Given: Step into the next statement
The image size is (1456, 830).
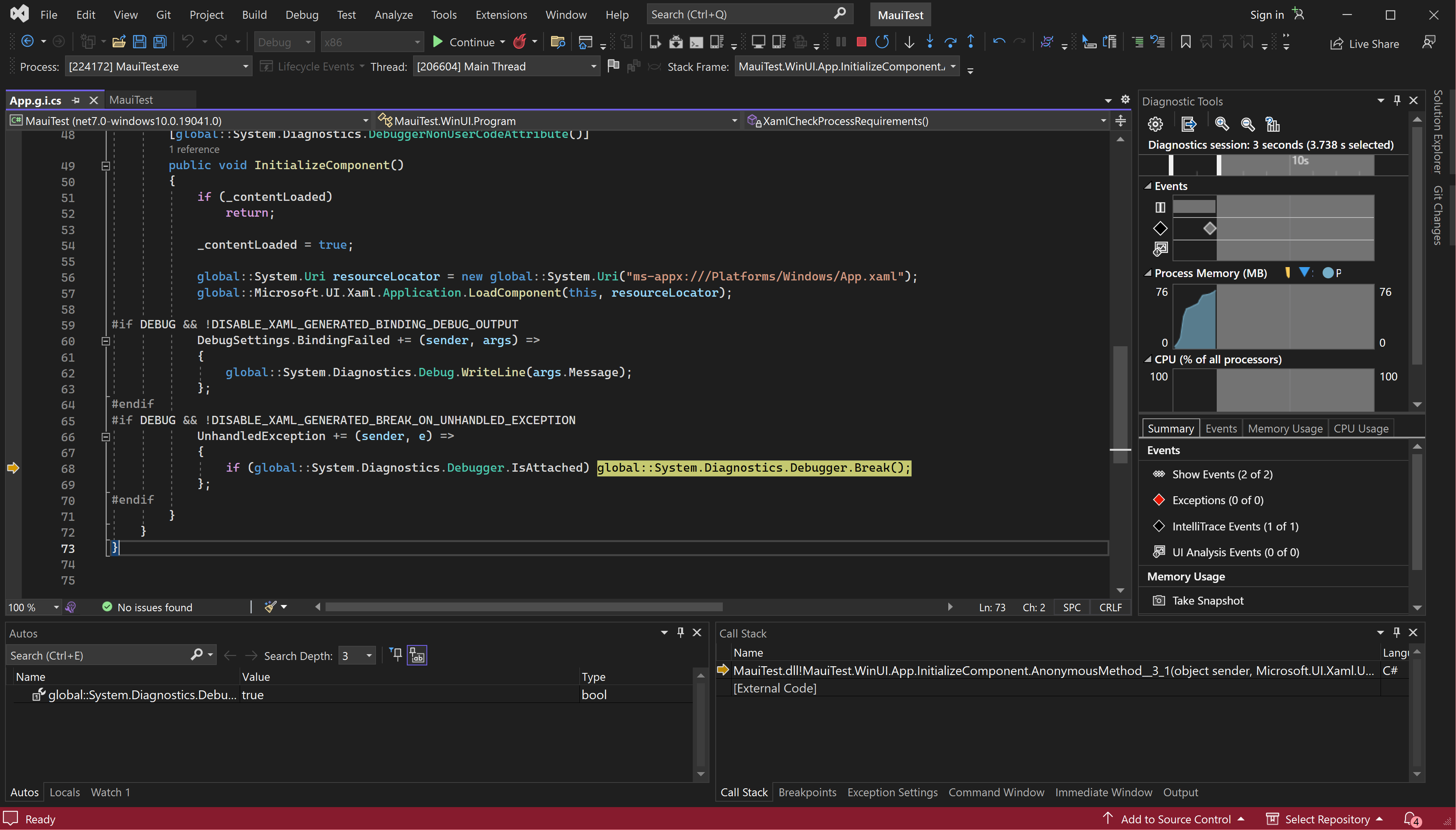Looking at the screenshot, I should pos(930,42).
